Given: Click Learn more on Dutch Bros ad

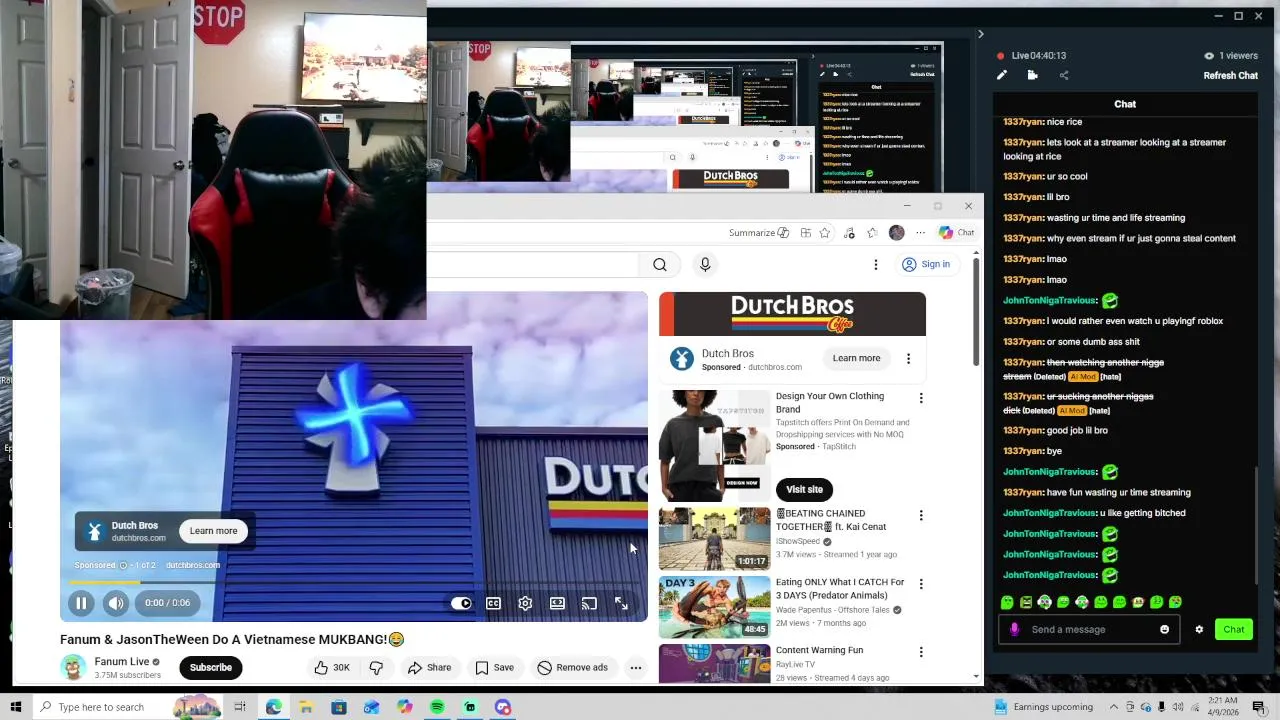Looking at the screenshot, I should coord(857,358).
